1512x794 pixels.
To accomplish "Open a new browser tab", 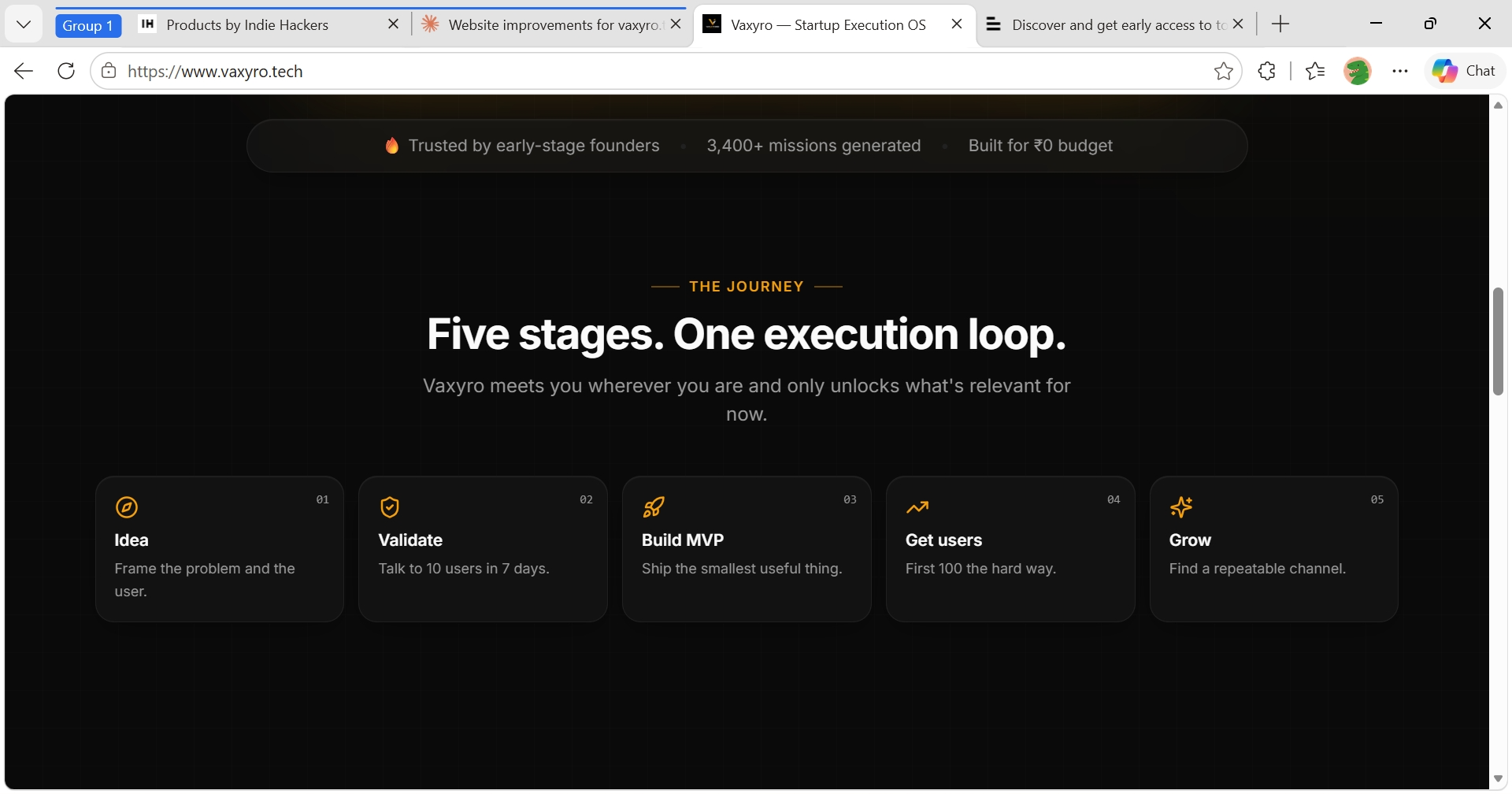I will click(x=1280, y=24).
